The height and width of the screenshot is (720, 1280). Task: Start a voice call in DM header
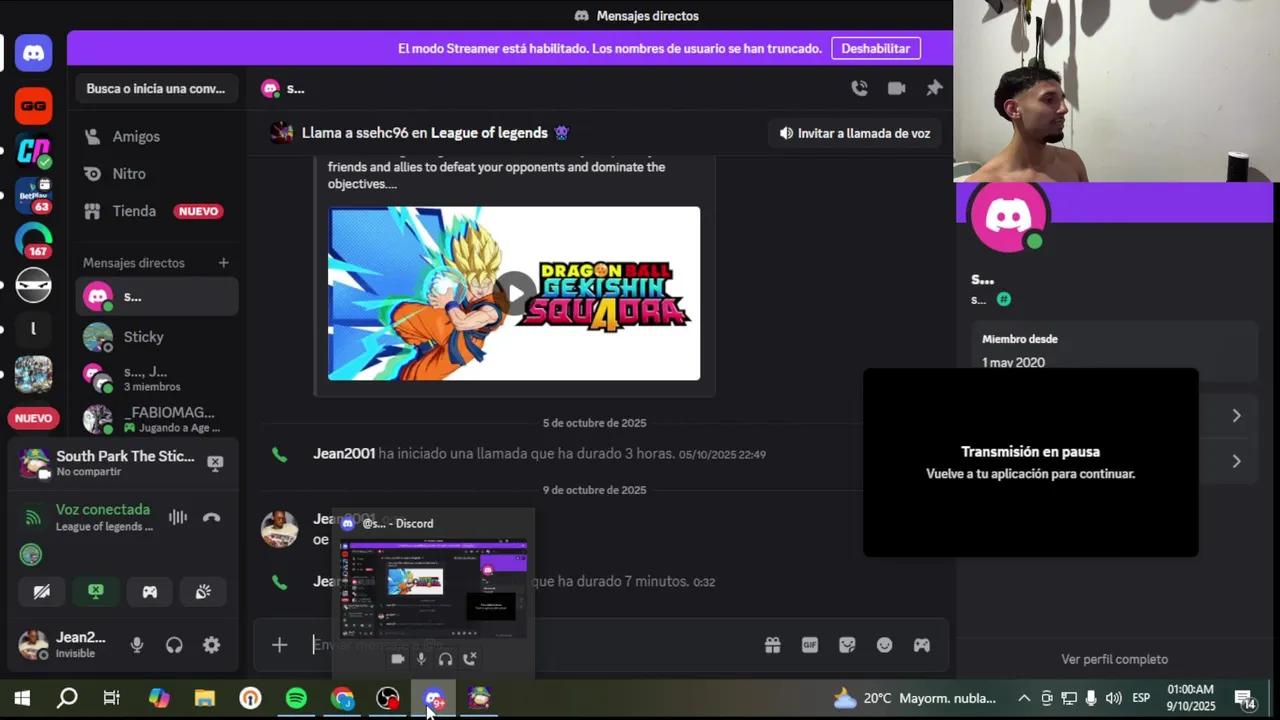click(x=859, y=88)
